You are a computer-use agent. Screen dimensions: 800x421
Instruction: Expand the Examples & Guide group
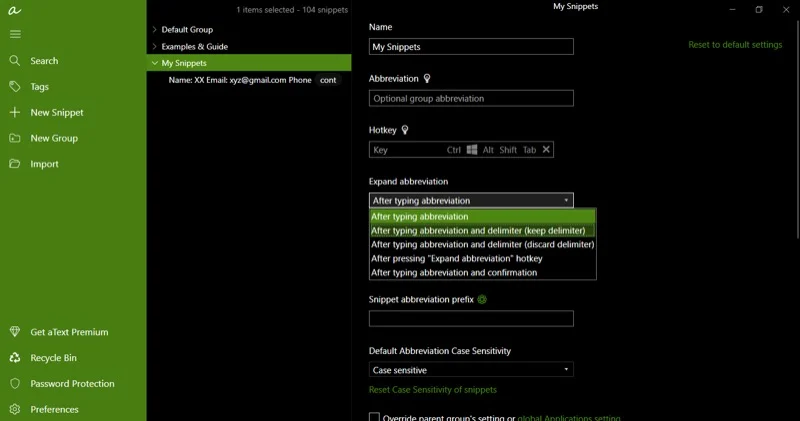click(x=154, y=47)
